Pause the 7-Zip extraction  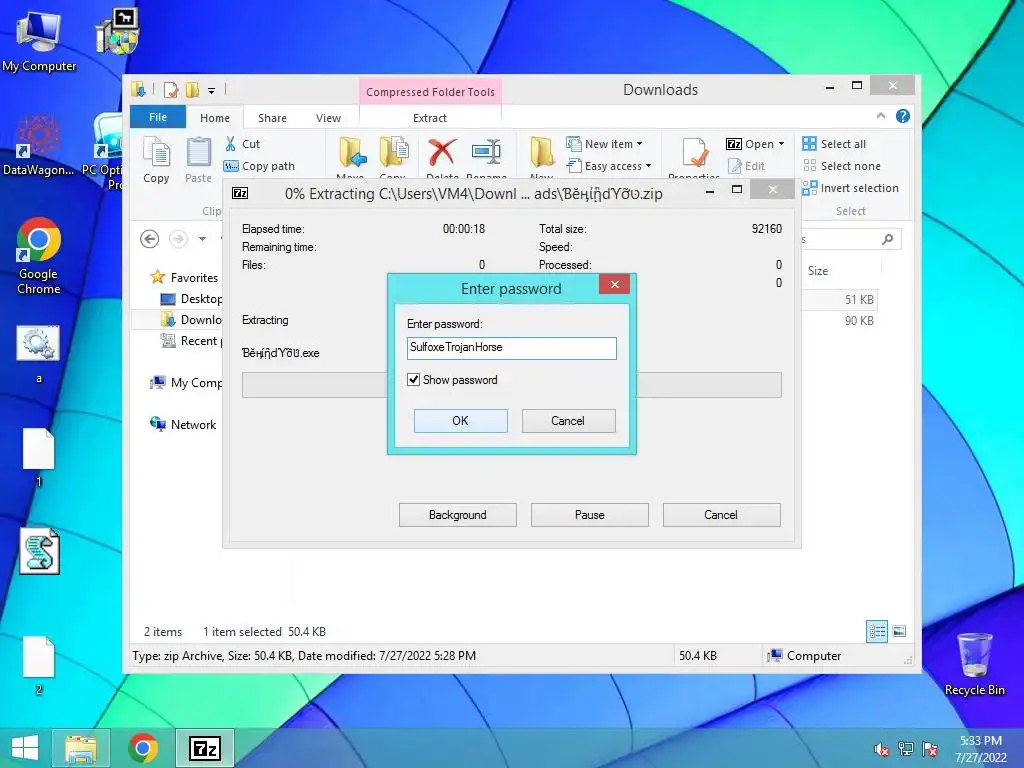pos(590,515)
